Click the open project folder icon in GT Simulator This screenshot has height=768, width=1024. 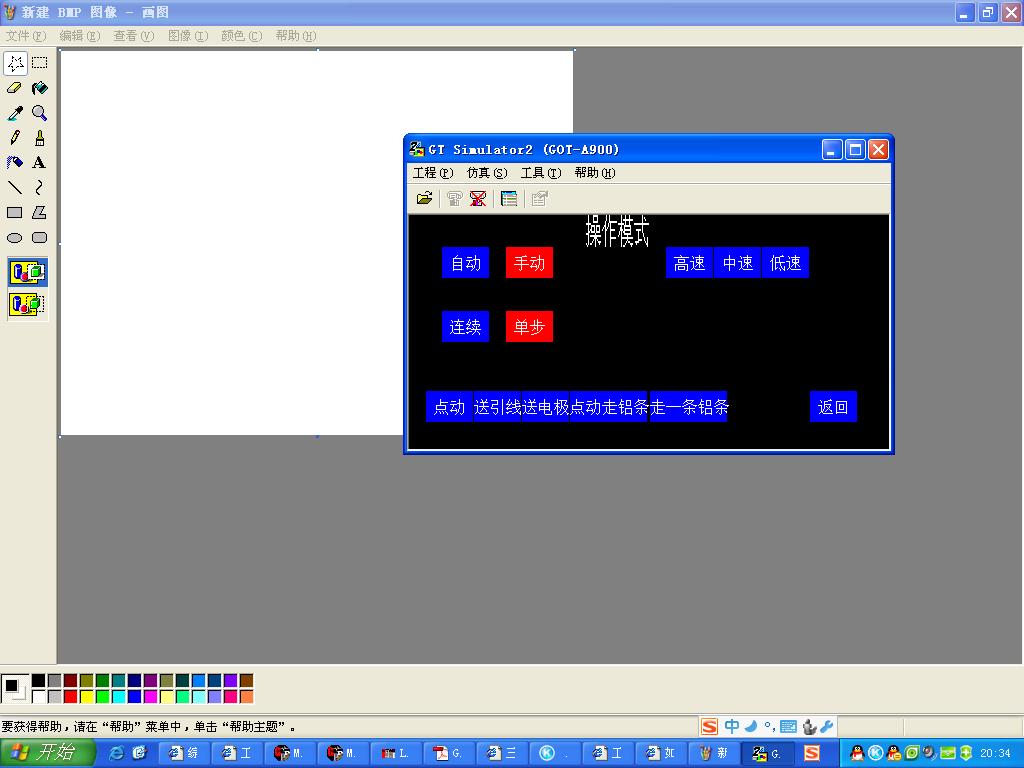pos(424,199)
